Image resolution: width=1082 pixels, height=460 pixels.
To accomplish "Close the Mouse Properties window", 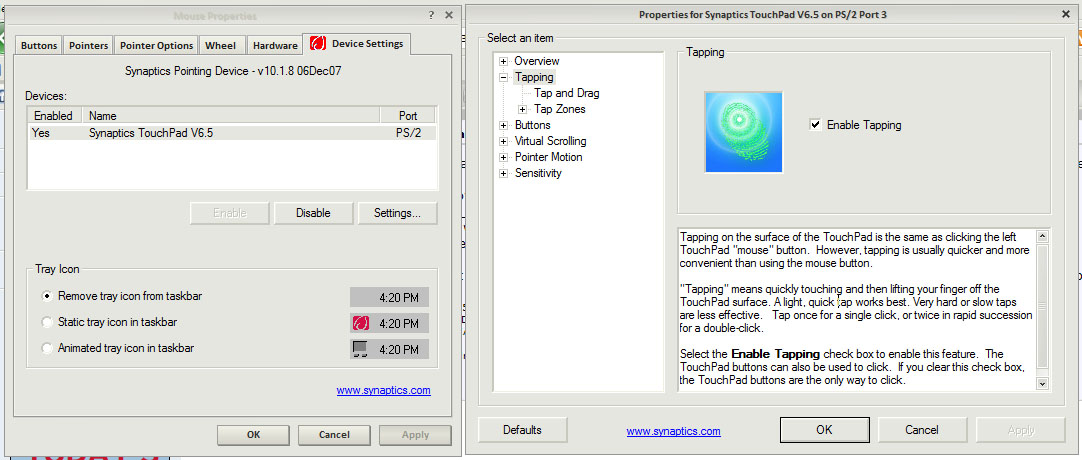I will 449,15.
